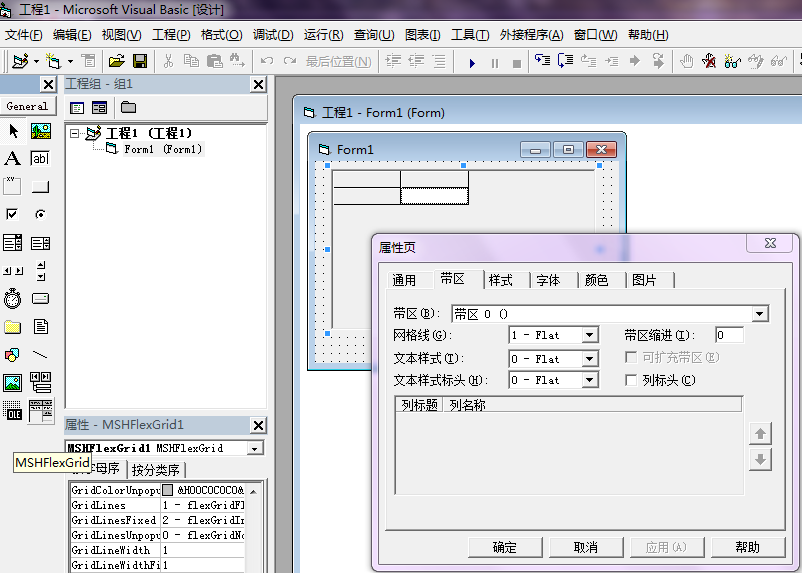Select the CommandButton control in the toolbox

tap(40, 187)
